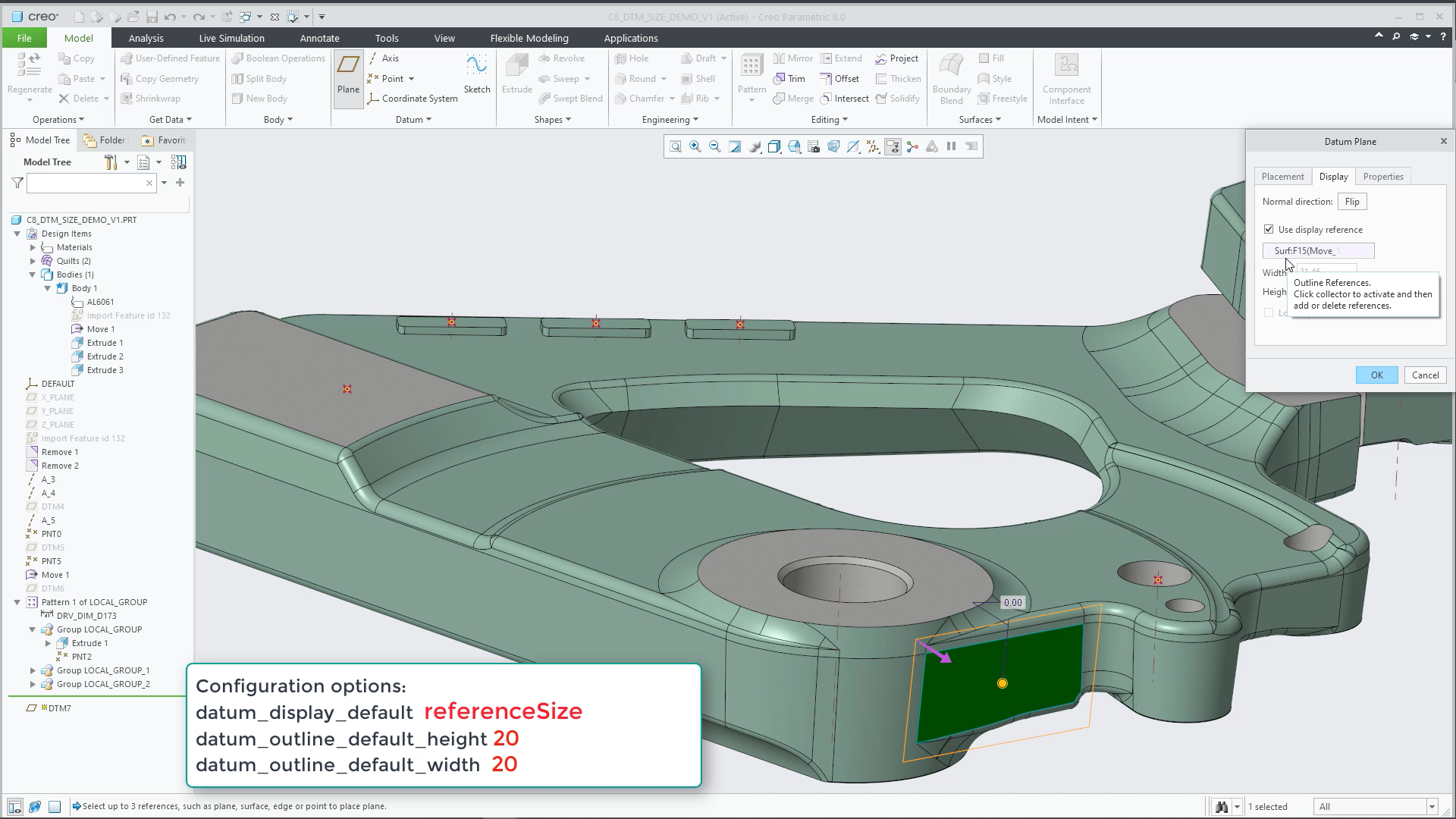Click the Repaint icon in graphics toolbar

[734, 146]
